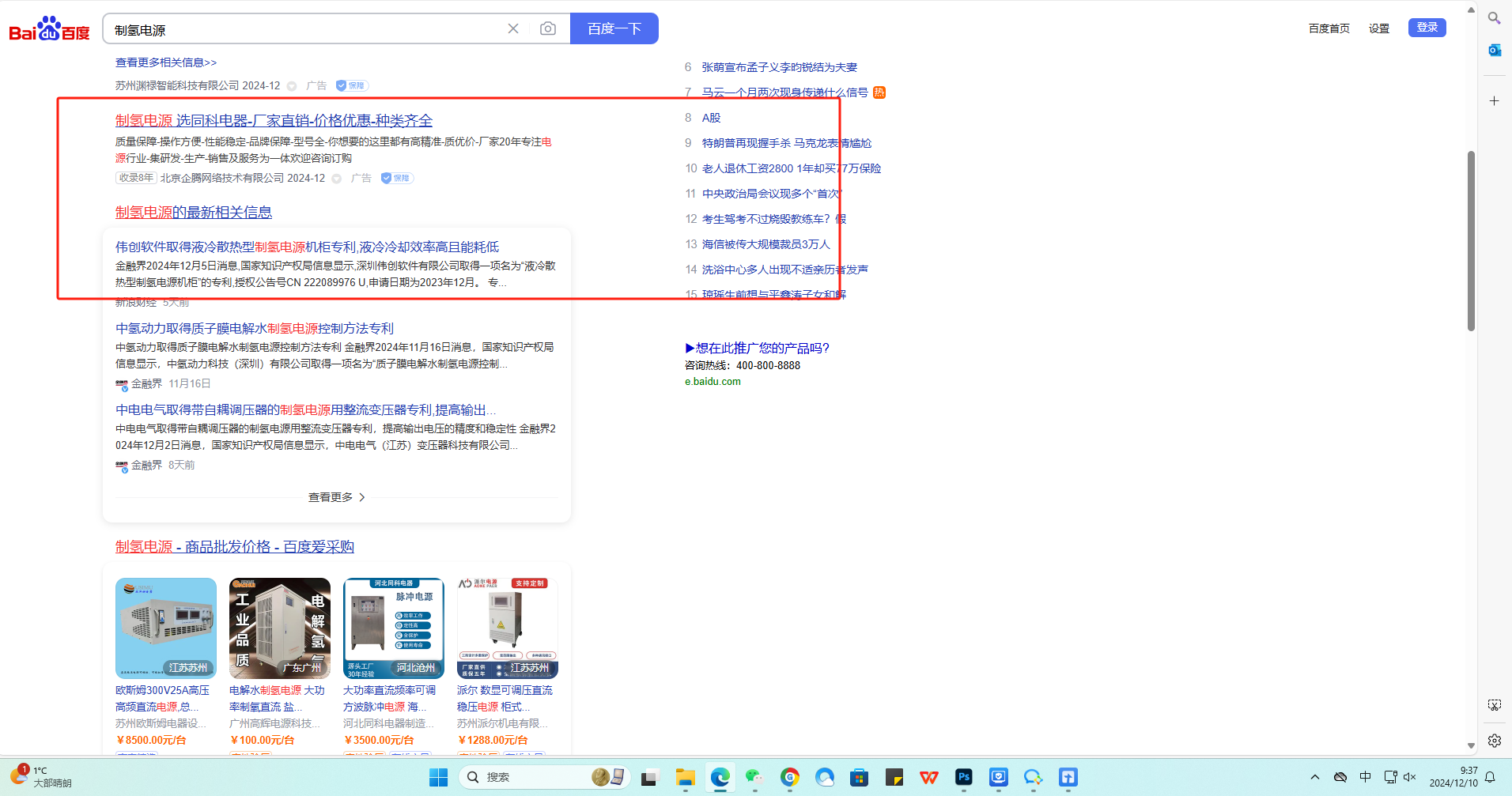This screenshot has height=796, width=1512.
Task: Click scrollbar down arrow
Action: (1471, 745)
